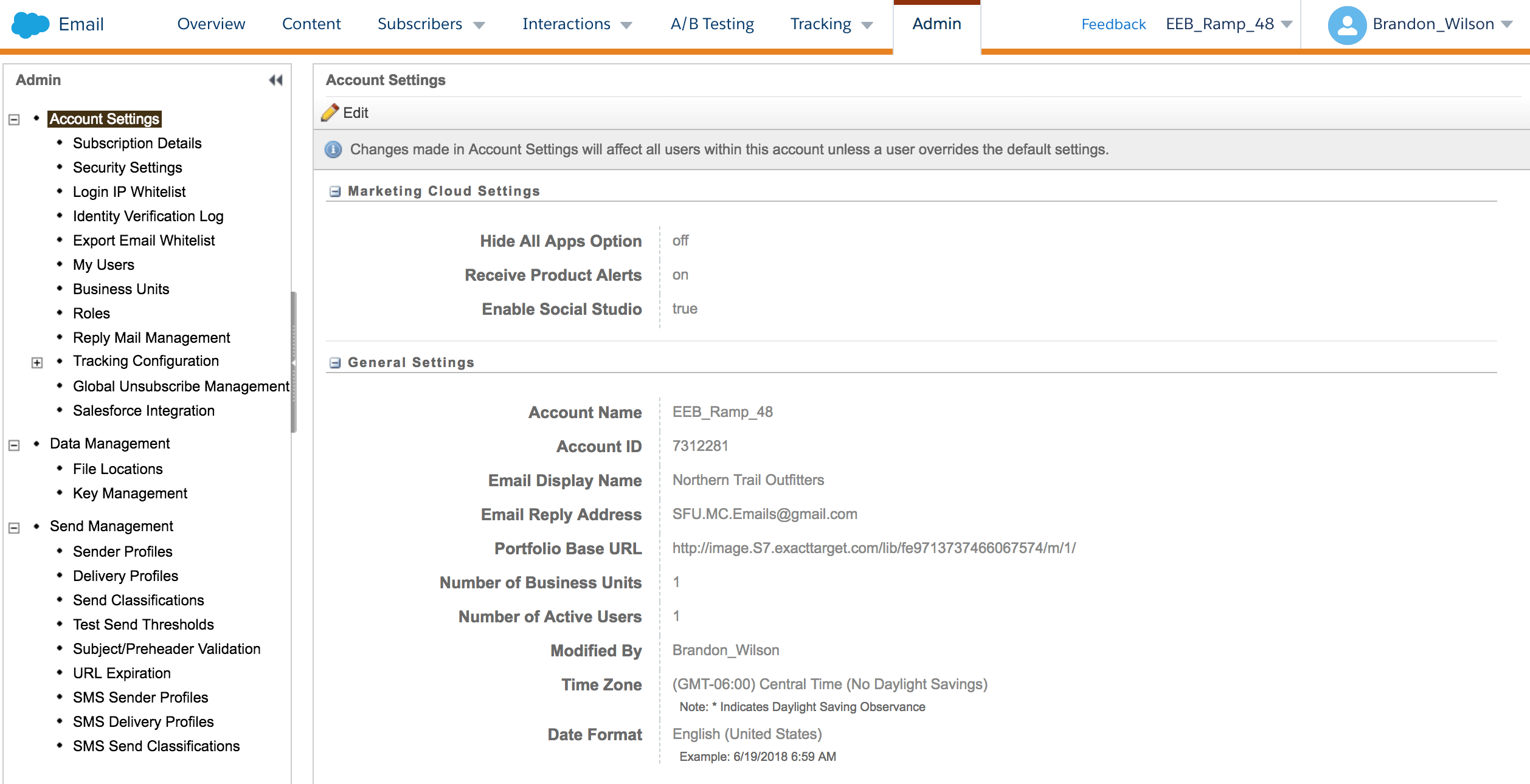The image size is (1530, 784).
Task: Open Send Classifications
Action: click(138, 600)
